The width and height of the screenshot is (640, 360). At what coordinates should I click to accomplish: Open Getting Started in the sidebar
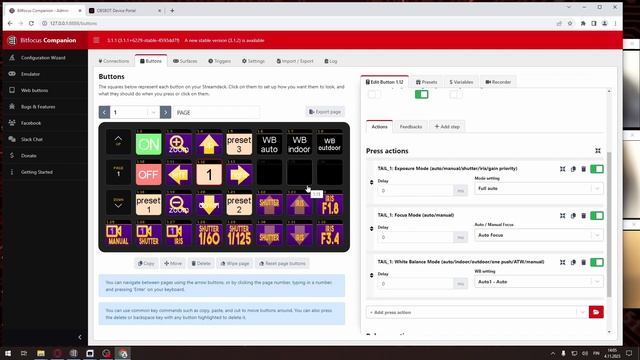pyautogui.click(x=37, y=172)
